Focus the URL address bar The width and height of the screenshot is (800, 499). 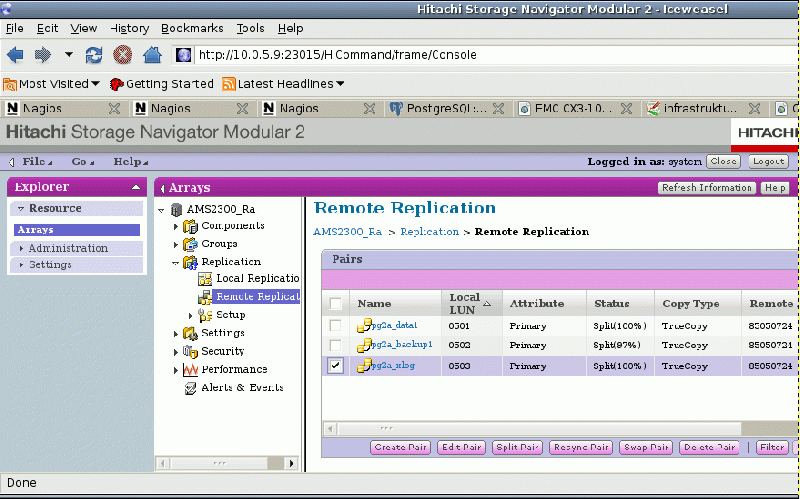[x=495, y=55]
